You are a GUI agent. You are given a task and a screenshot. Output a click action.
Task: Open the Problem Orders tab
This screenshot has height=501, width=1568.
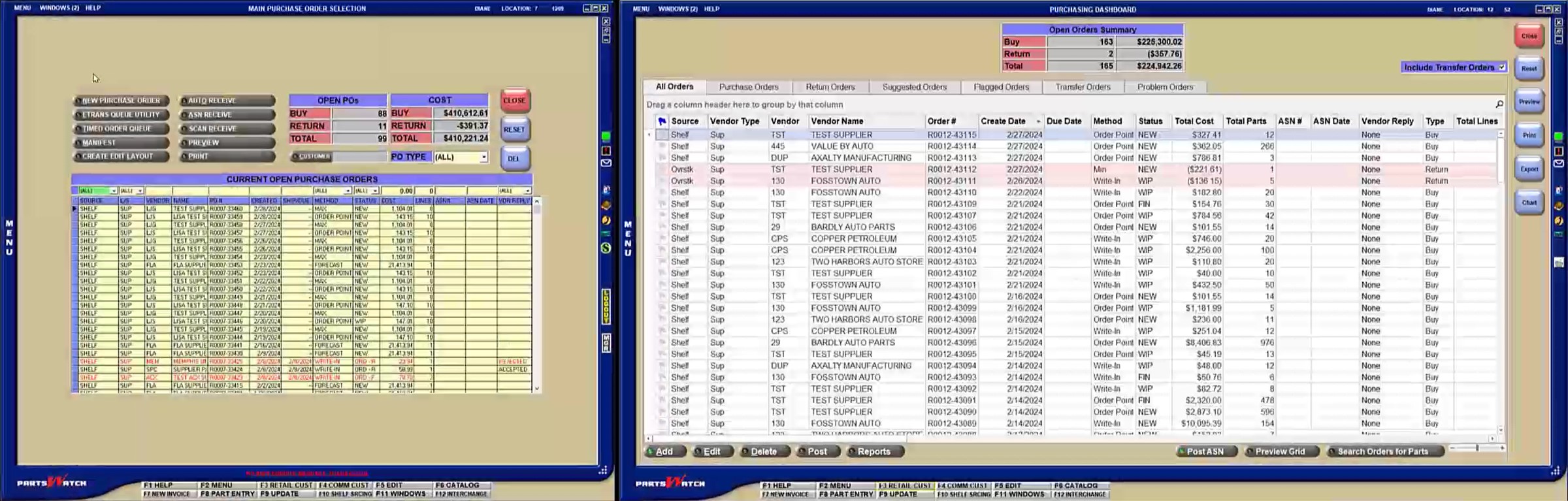click(x=1165, y=87)
